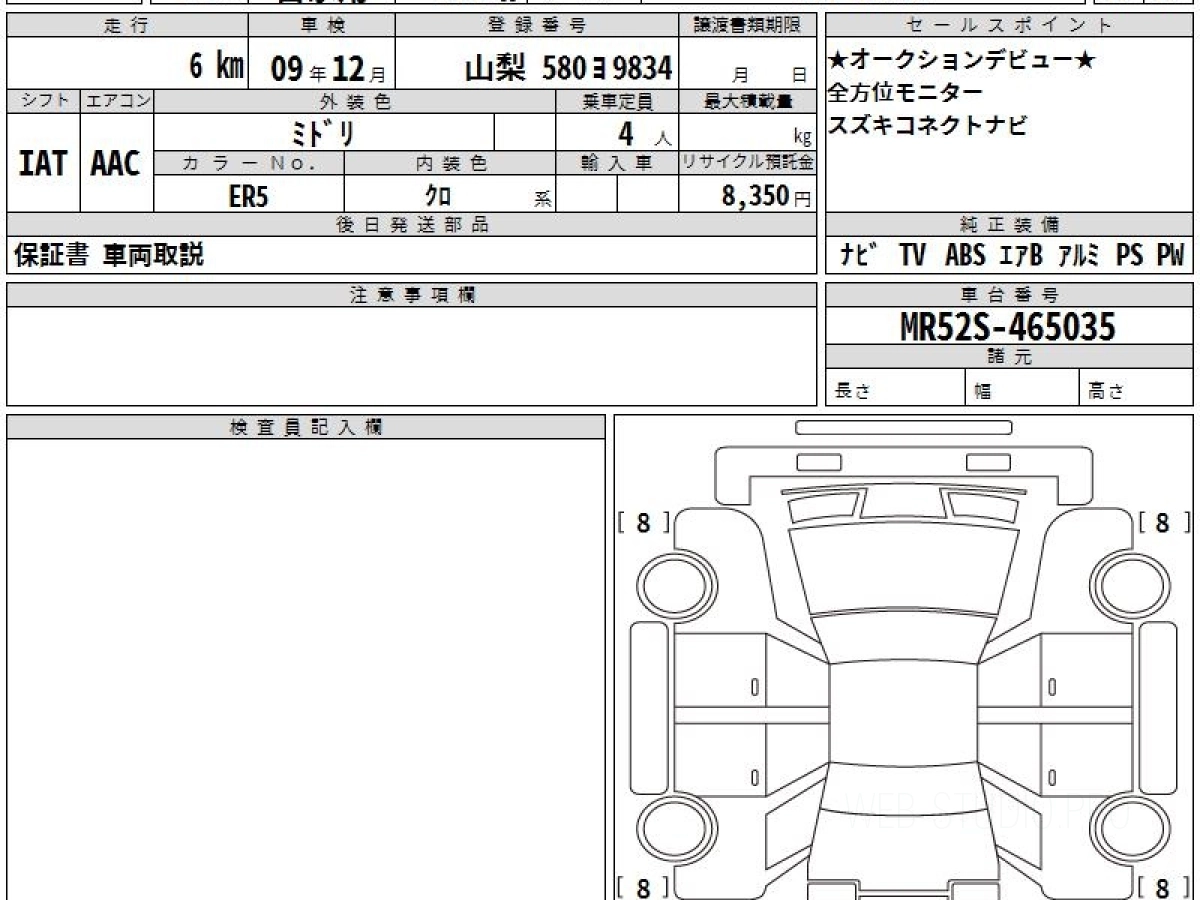The height and width of the screenshot is (900, 1200).
Task: Select color code ER5
Action: click(x=249, y=196)
